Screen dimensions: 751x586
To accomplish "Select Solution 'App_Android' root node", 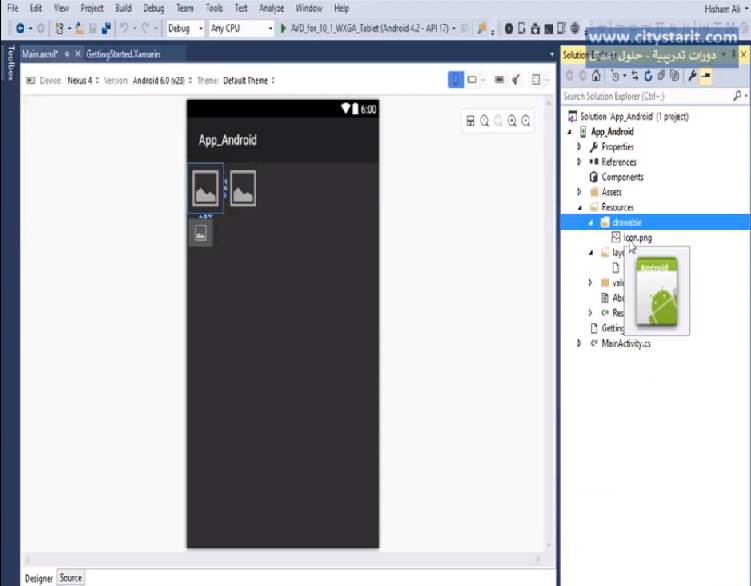I will pos(634,116).
